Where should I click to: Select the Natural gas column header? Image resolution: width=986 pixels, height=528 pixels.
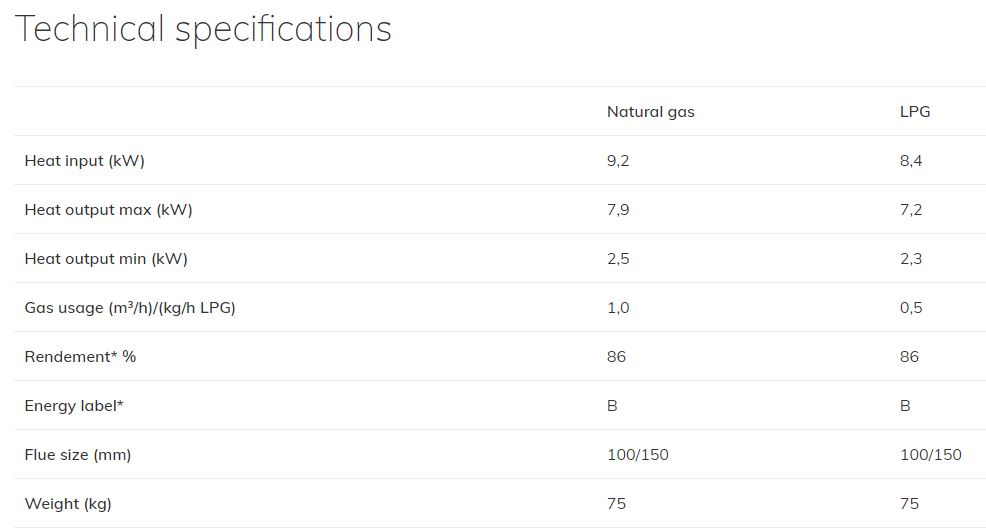point(650,112)
